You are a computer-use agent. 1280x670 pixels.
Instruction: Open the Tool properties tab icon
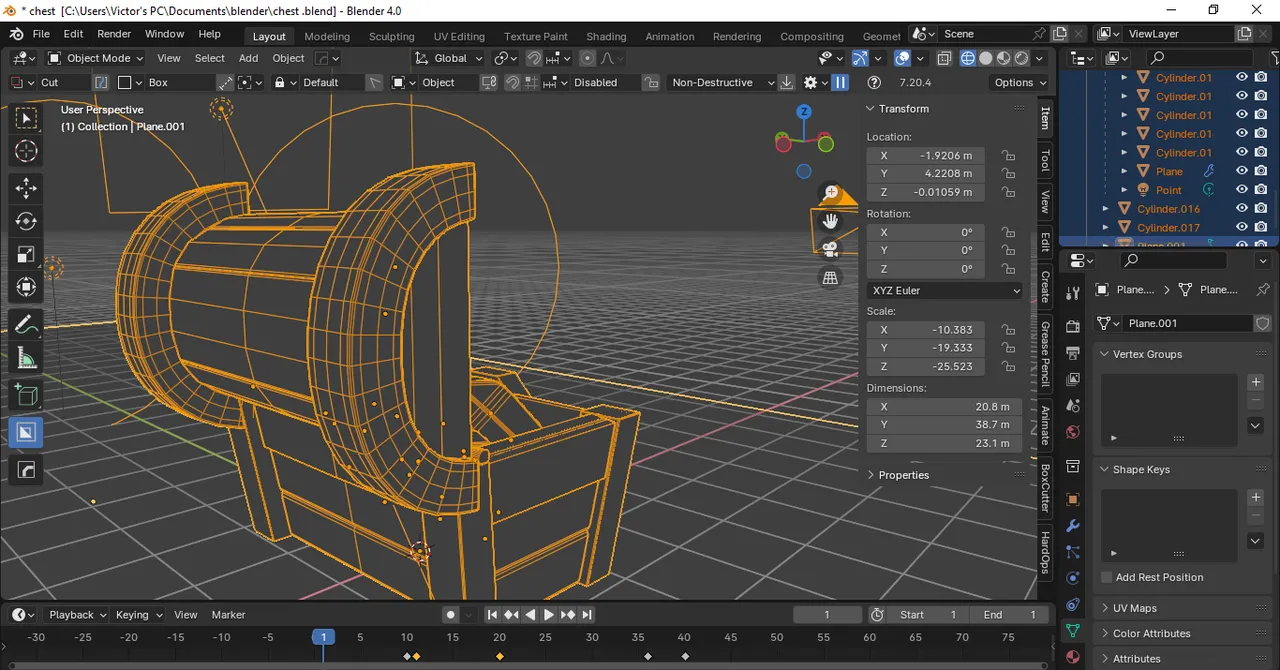[1073, 293]
